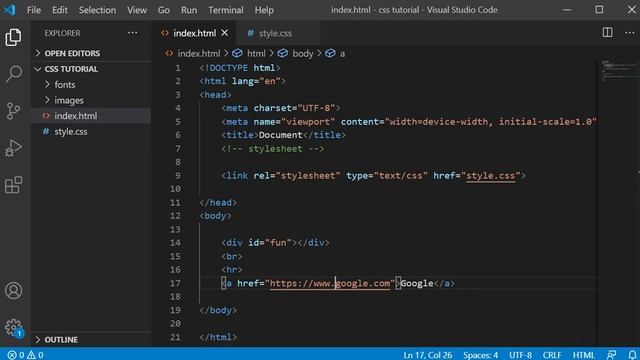
Task: Open the View menu
Action: [x=137, y=10]
